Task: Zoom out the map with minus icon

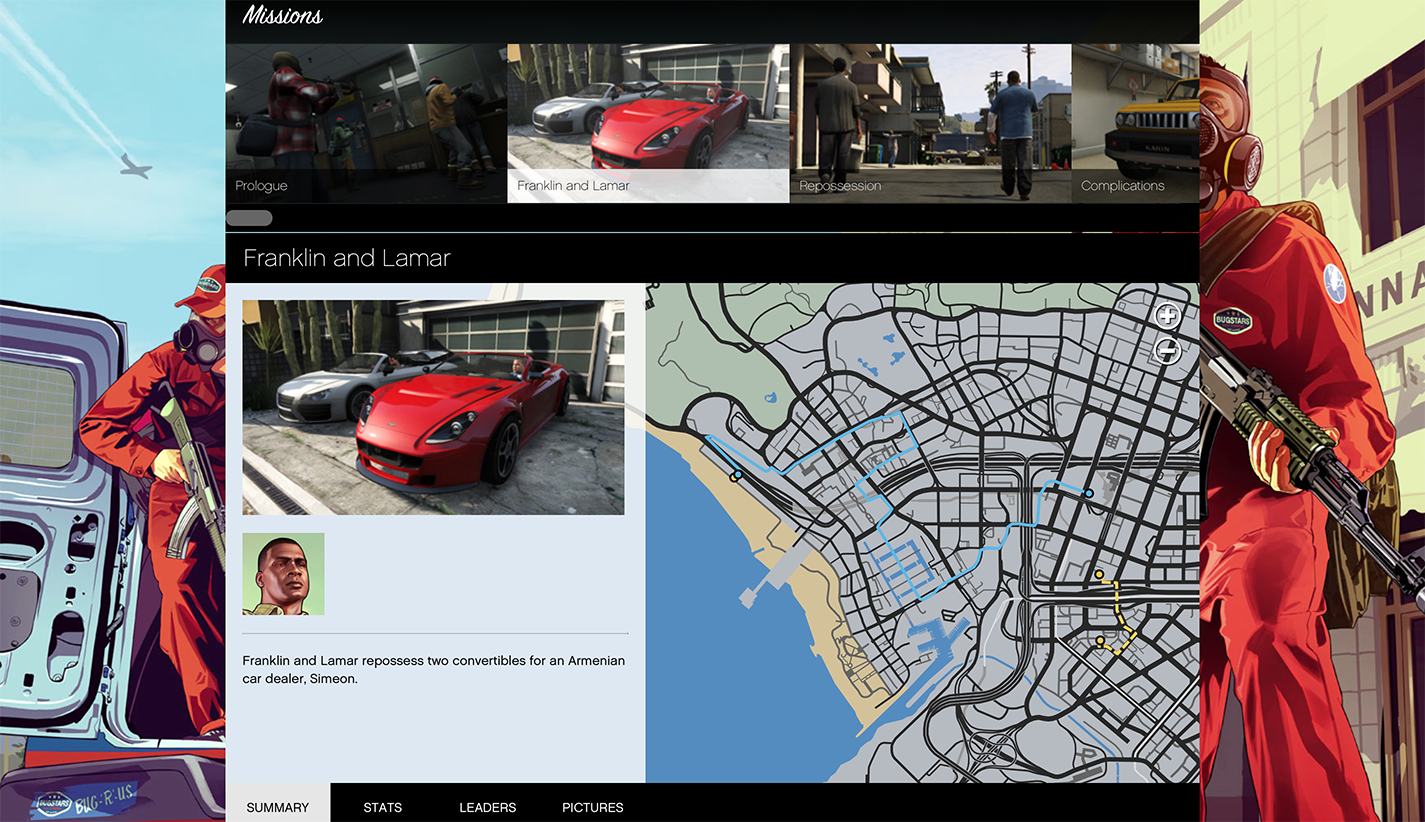Action: (1167, 351)
